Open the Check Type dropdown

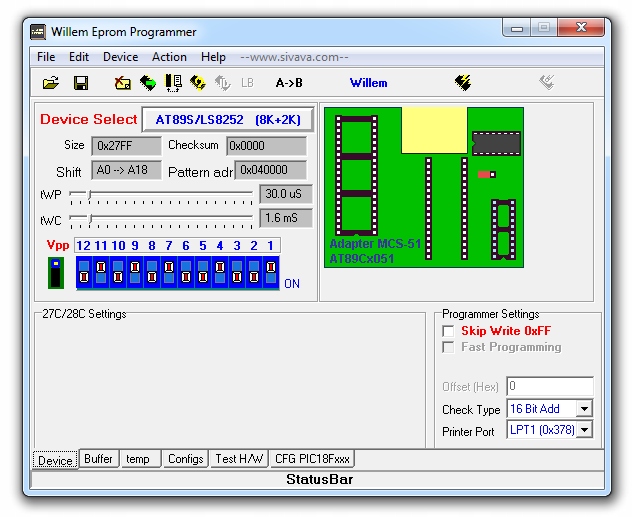pyautogui.click(x=585, y=409)
